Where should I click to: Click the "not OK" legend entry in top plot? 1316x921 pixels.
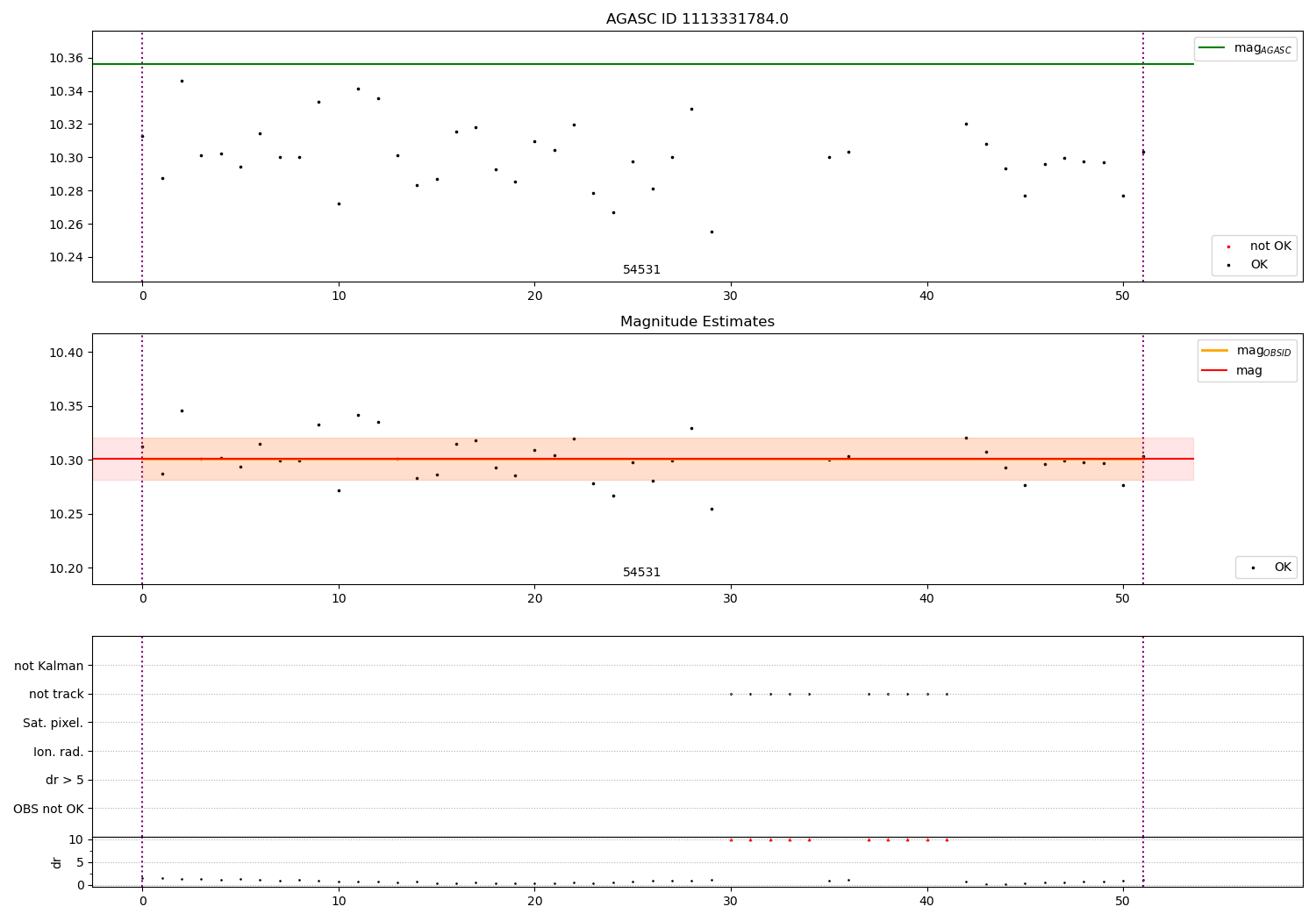coord(1258,246)
